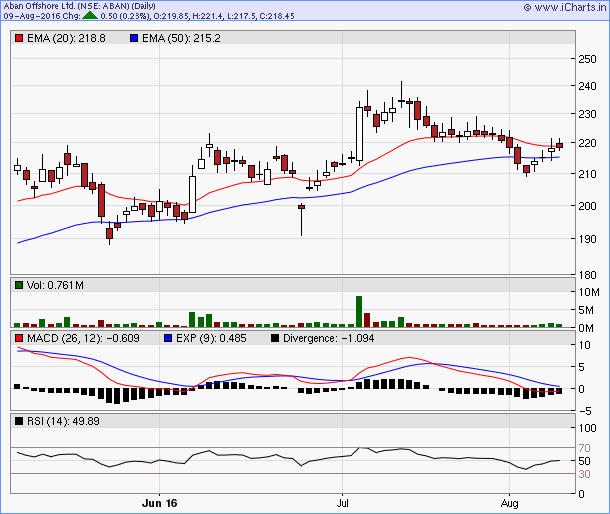The width and height of the screenshot is (610, 514).
Task: Click the EMA (20): 218.8 label
Action: (66, 38)
